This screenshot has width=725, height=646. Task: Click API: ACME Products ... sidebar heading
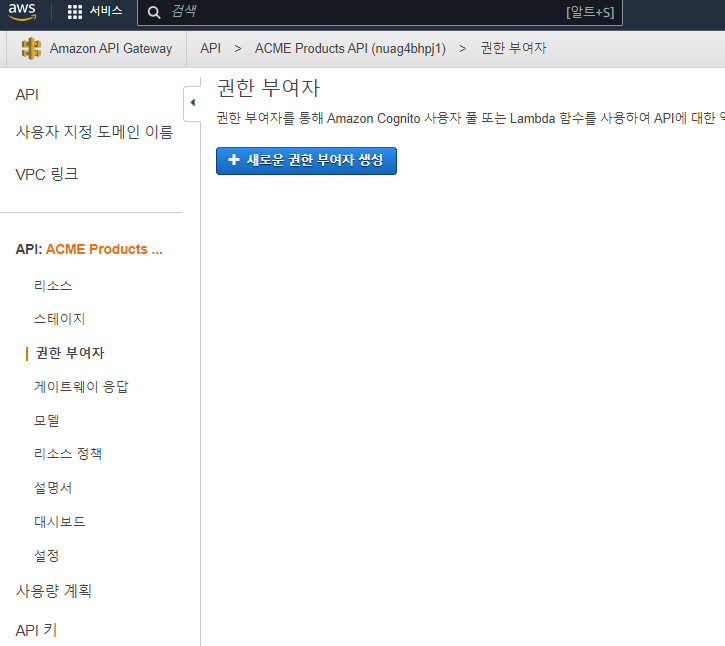point(89,249)
